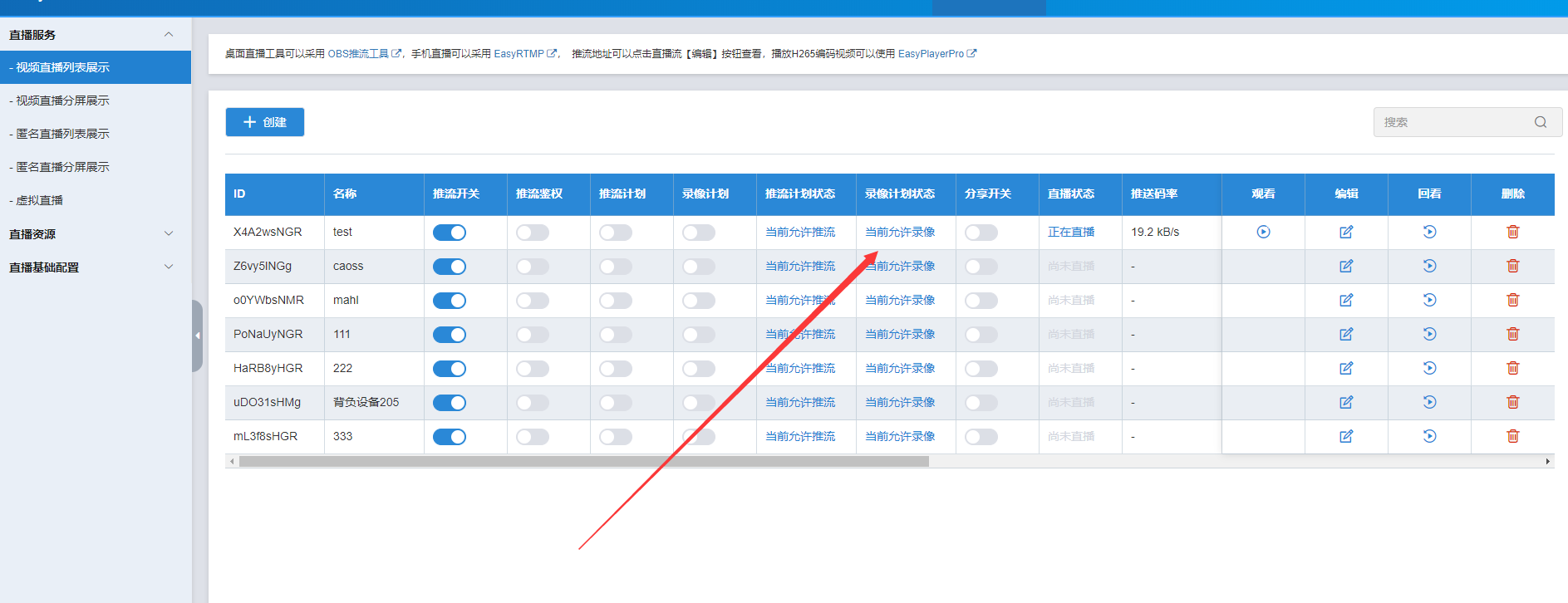This screenshot has height=603, width=1568.
Task: Click 当前允许录像 in the mL3f8sHGR row
Action: point(900,436)
